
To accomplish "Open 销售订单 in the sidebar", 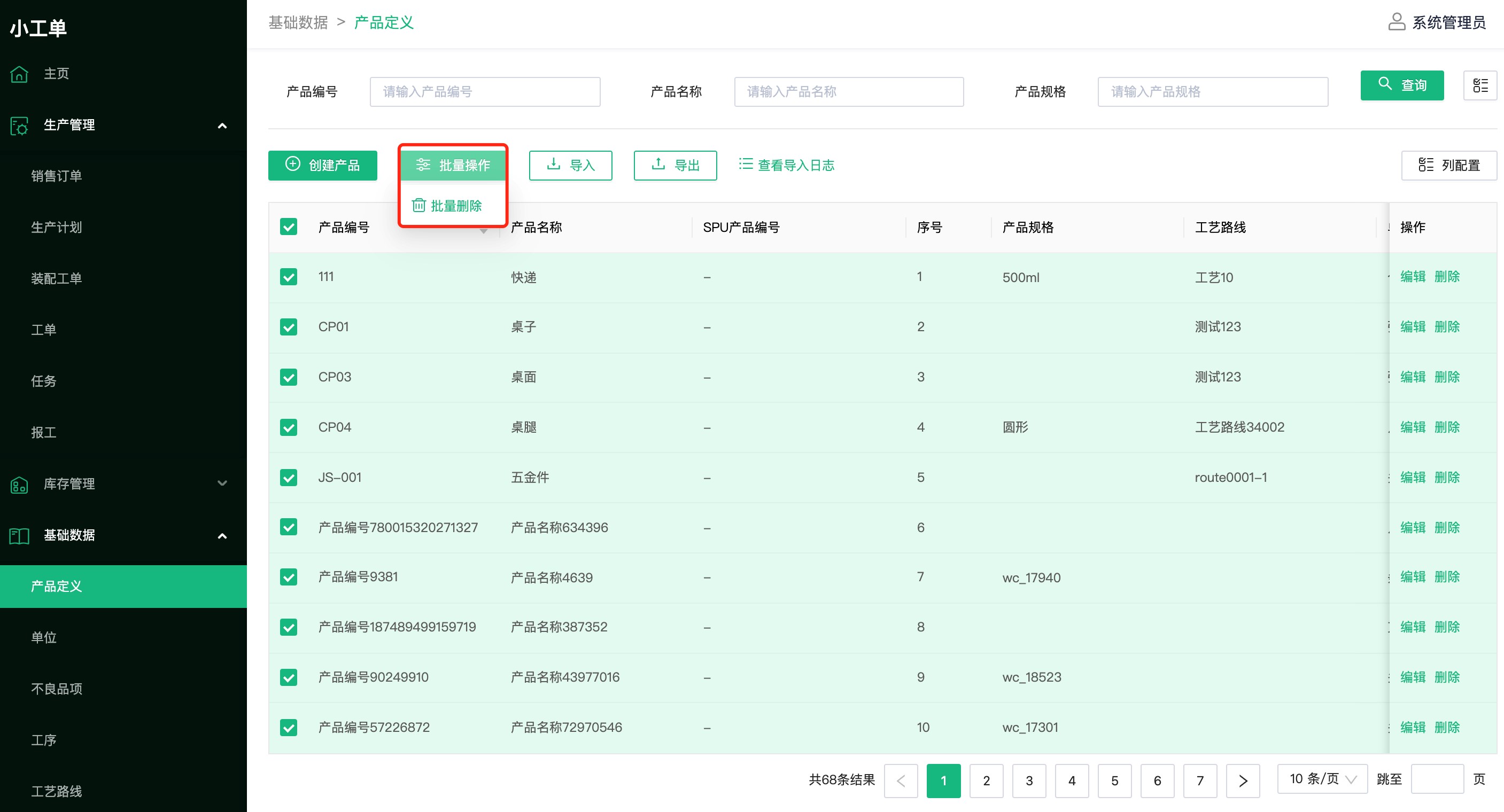I will 57,176.
